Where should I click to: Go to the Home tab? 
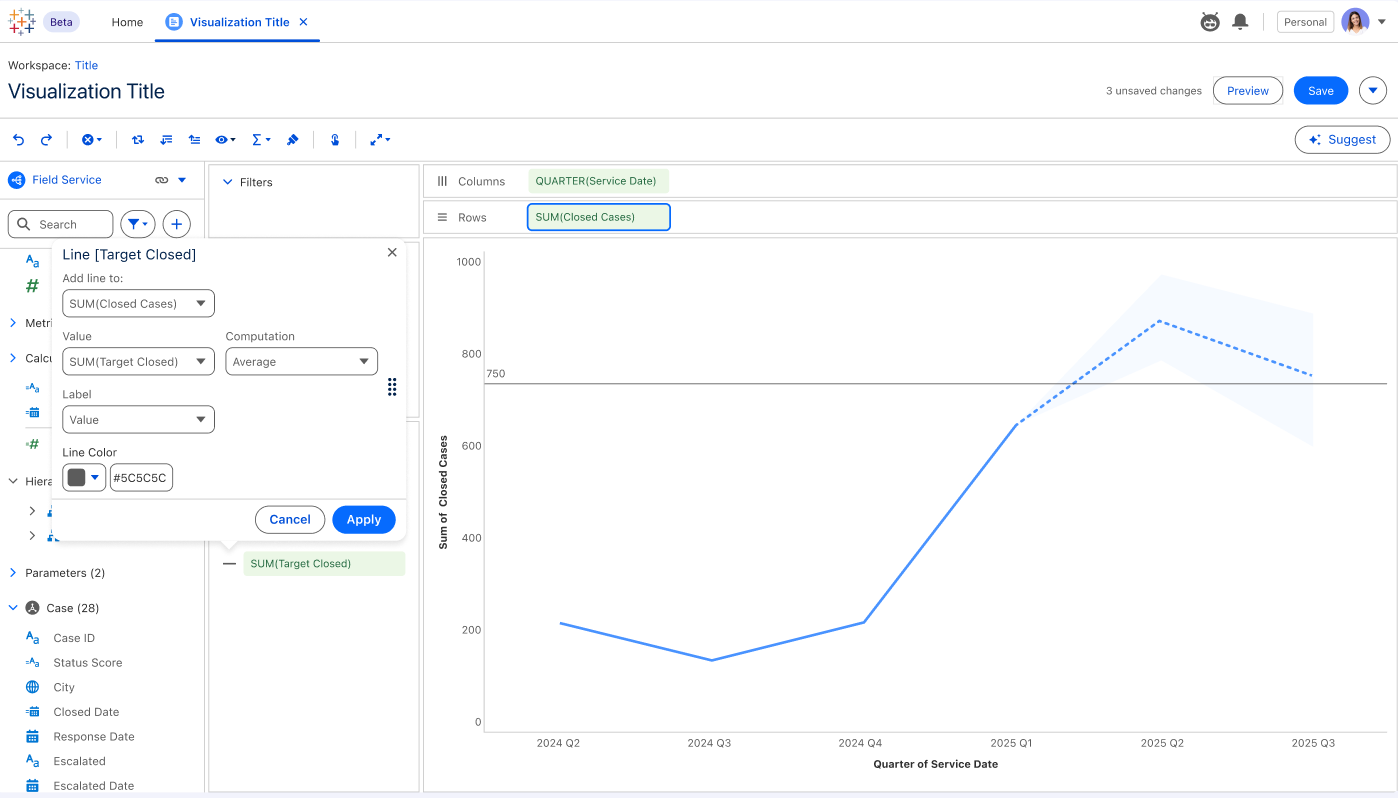(x=127, y=22)
